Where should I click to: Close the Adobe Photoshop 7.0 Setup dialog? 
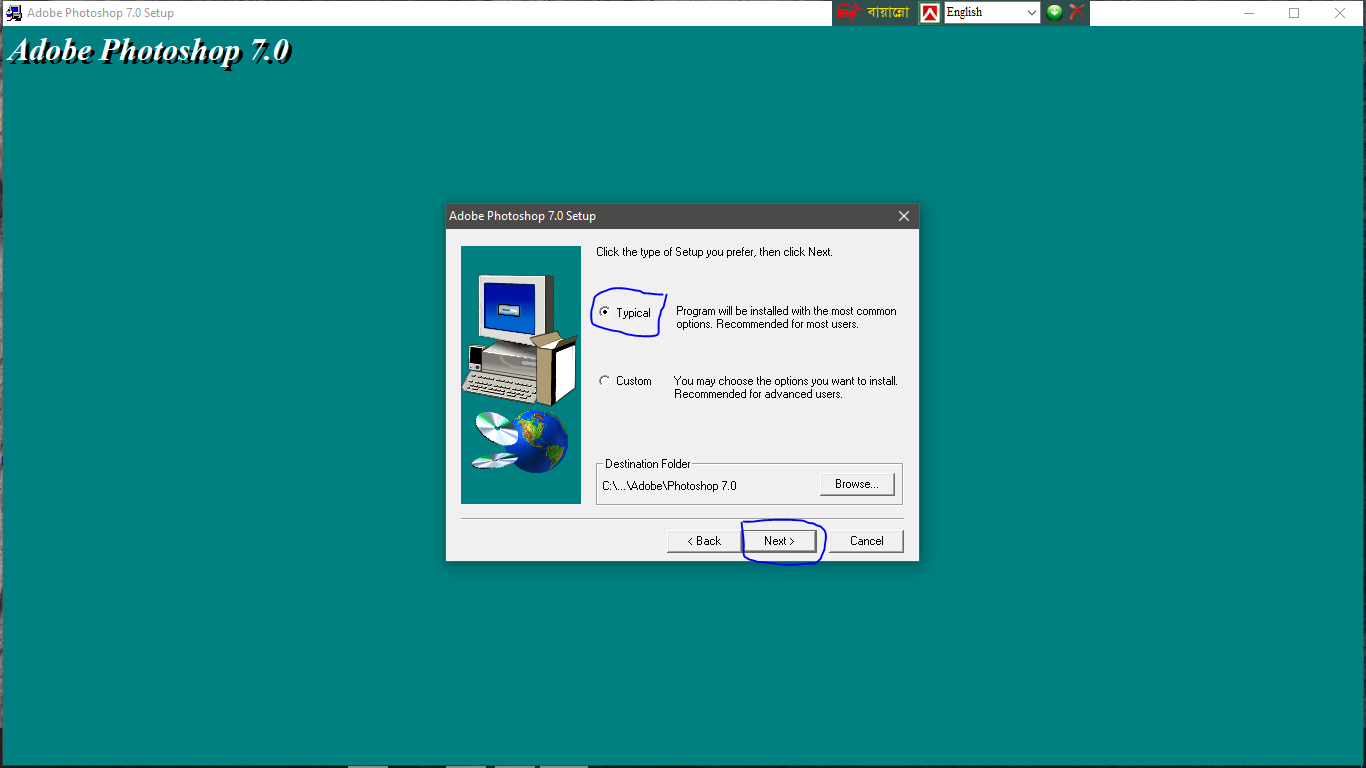(904, 216)
